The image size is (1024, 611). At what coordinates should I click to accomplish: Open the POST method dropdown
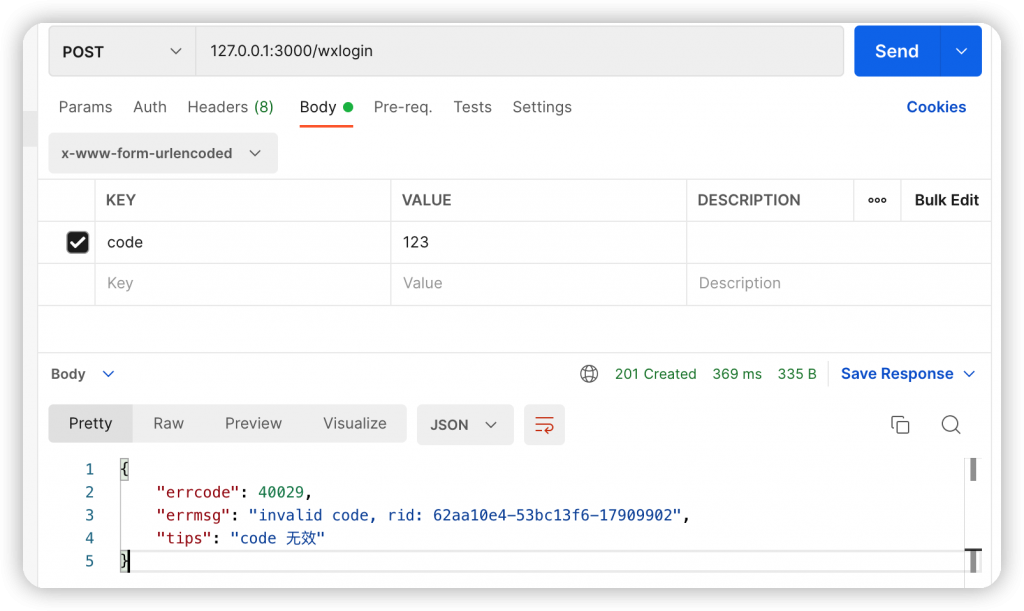121,52
